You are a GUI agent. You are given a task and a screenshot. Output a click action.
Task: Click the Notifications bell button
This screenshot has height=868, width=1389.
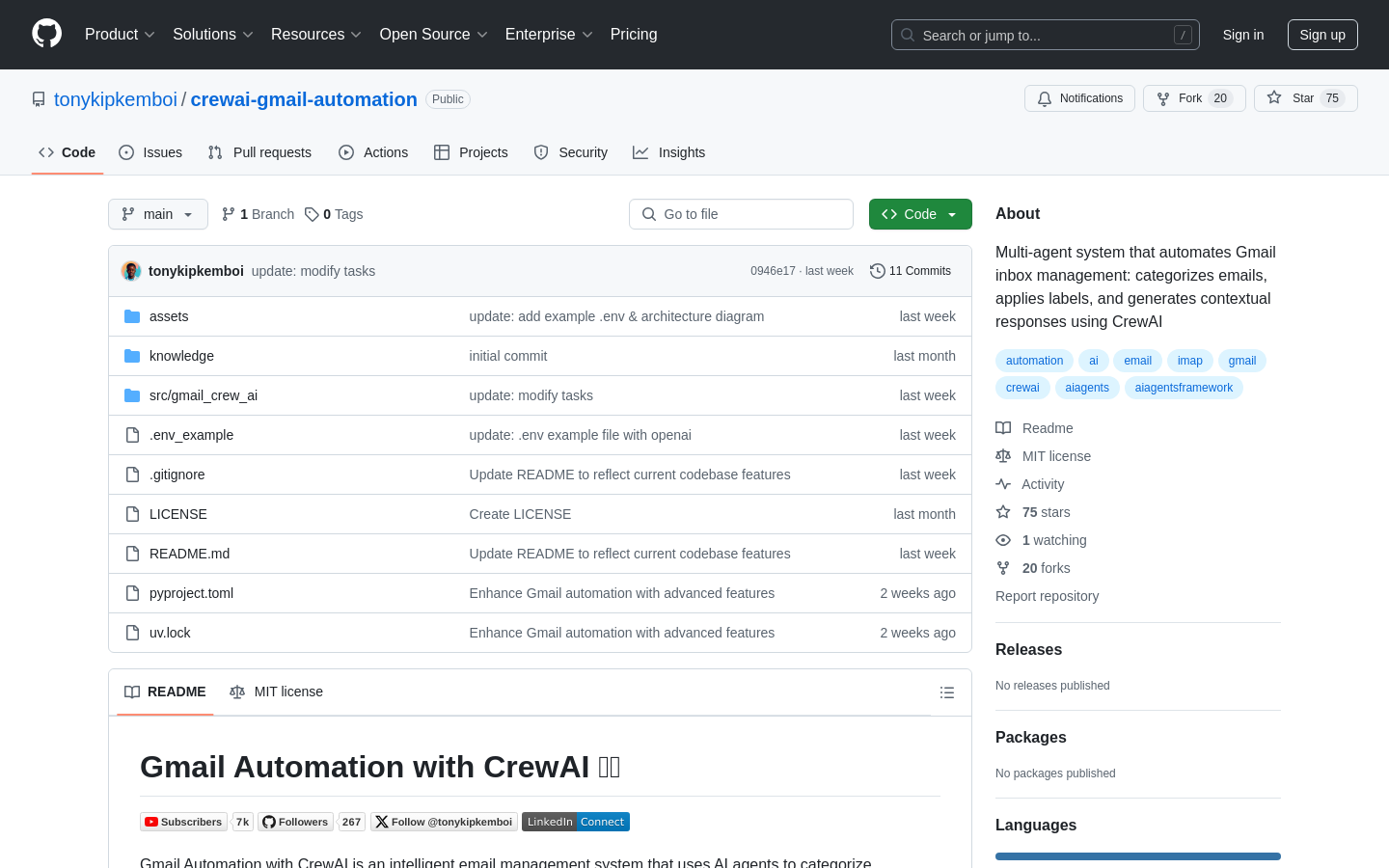click(x=1079, y=98)
